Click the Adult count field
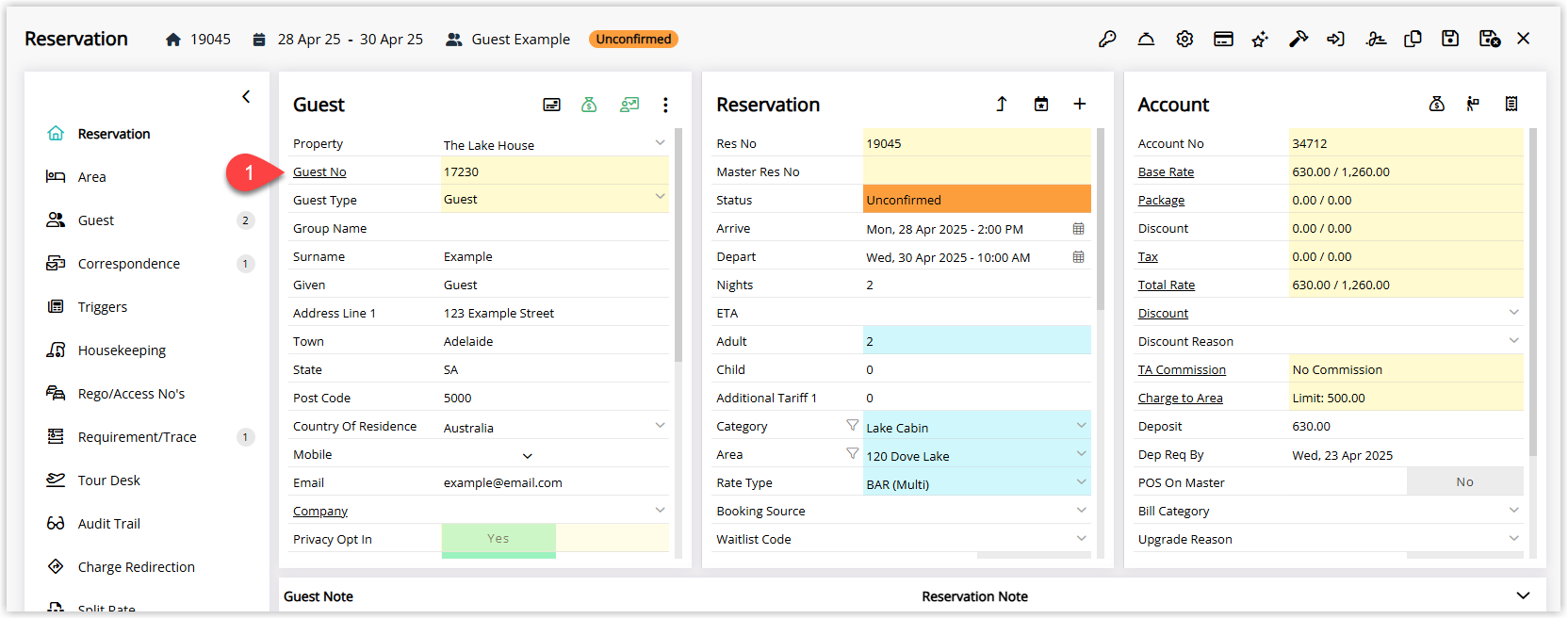 point(977,341)
